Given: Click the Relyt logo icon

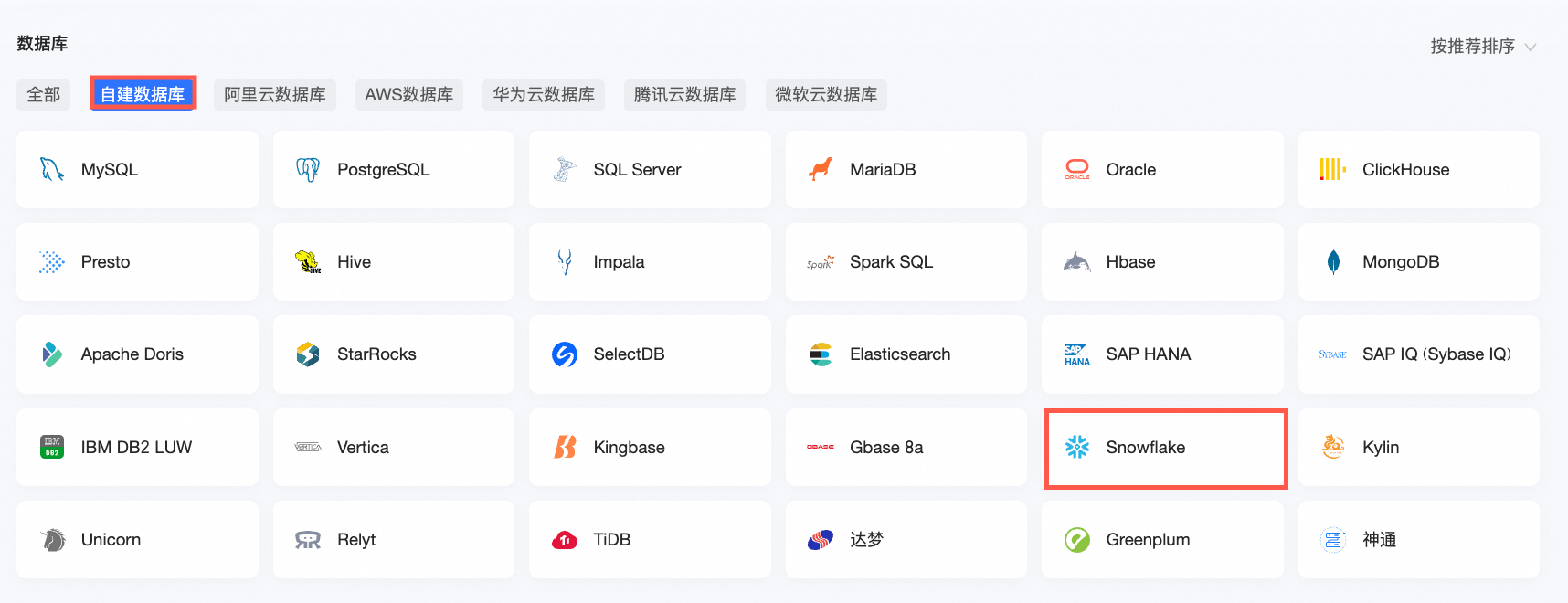Looking at the screenshot, I should (308, 540).
